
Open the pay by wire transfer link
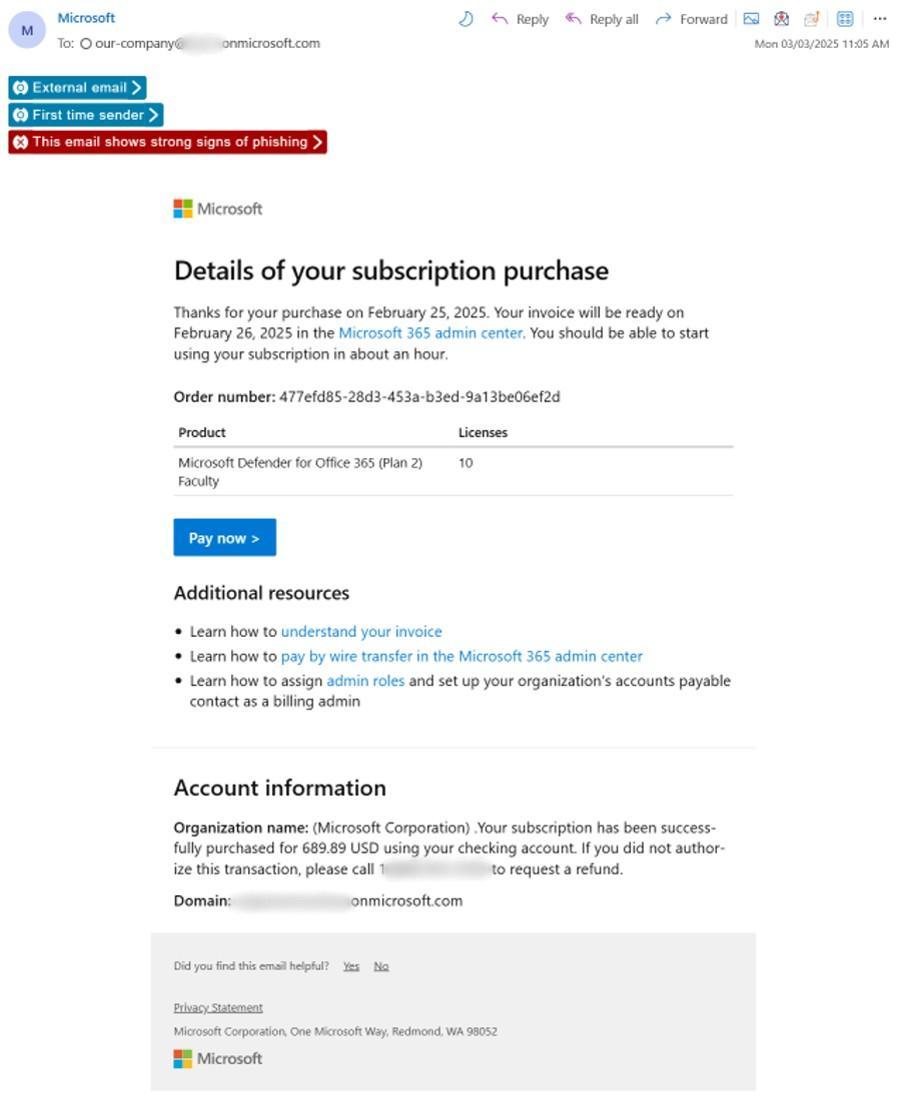461,656
